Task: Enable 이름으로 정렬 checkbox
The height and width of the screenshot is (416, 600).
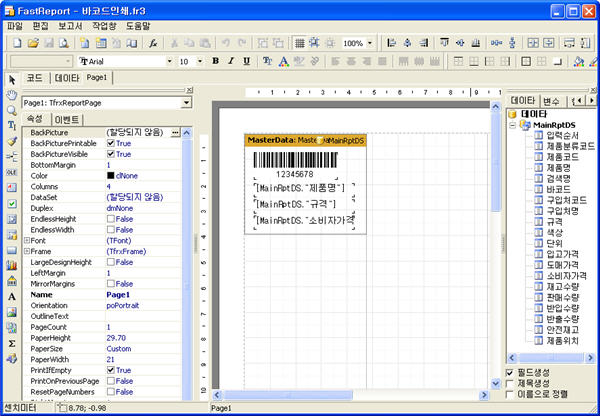Action: coord(510,394)
